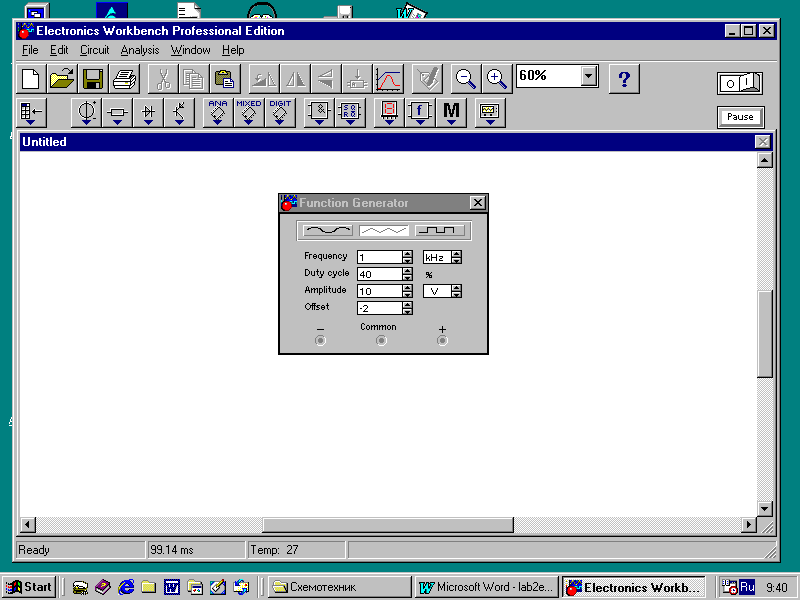Image resolution: width=800 pixels, height=600 pixels.
Task: Copy the selection with the toolbar copy icon
Action: click(x=194, y=79)
